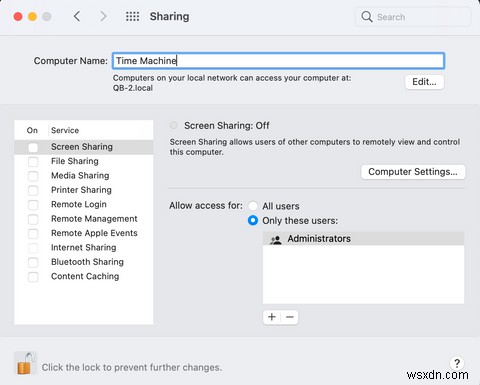Open help with the question mark button
480x385 pixels.
(x=457, y=363)
